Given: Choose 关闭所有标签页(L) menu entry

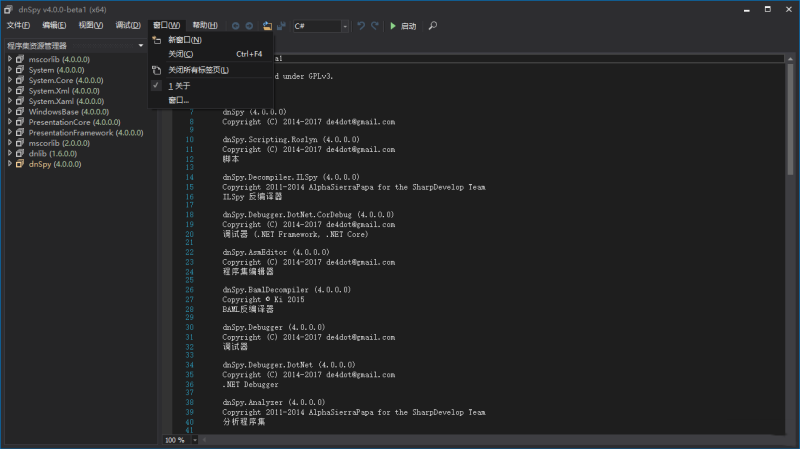Looking at the screenshot, I should [x=211, y=70].
